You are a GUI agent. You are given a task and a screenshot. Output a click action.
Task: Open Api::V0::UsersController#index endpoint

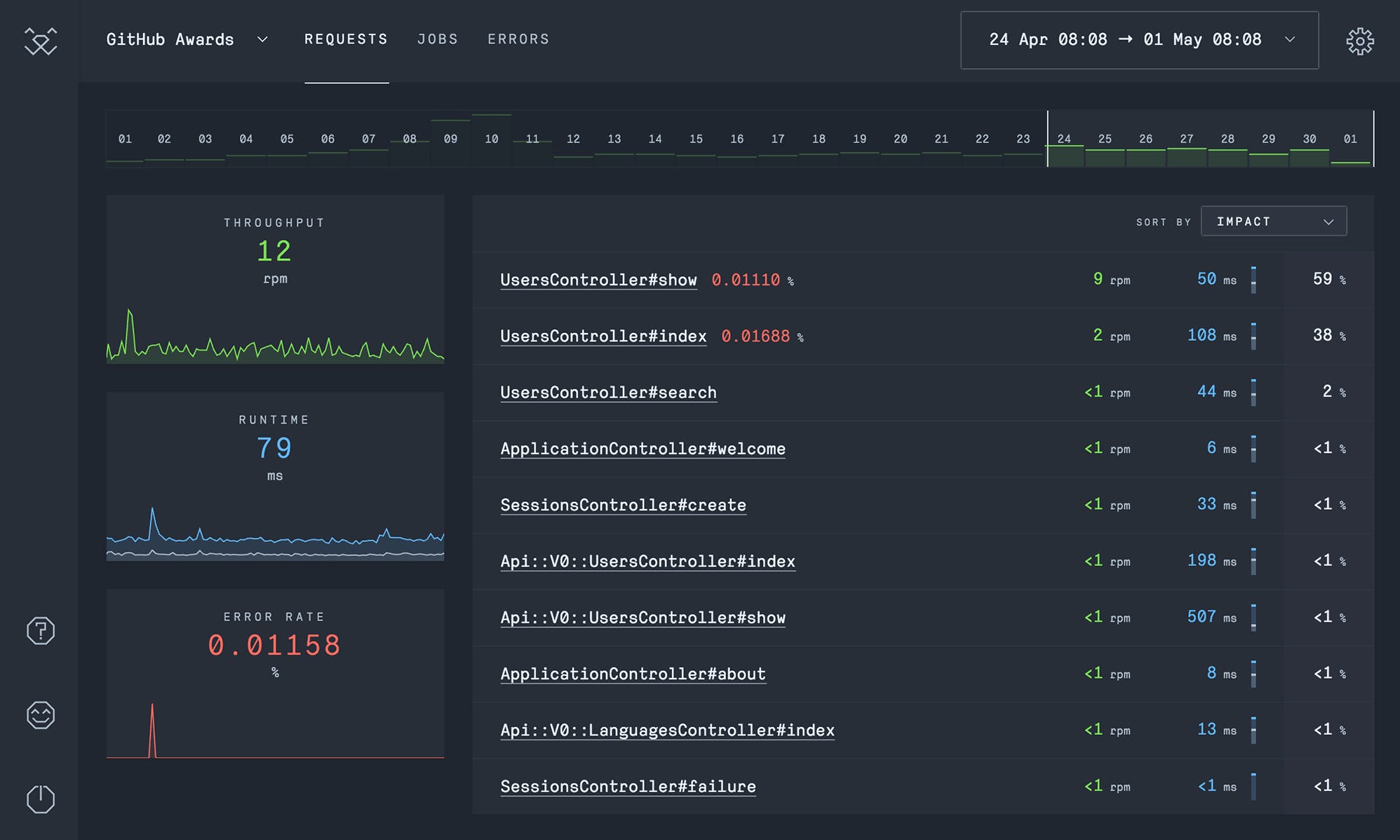pyautogui.click(x=647, y=561)
